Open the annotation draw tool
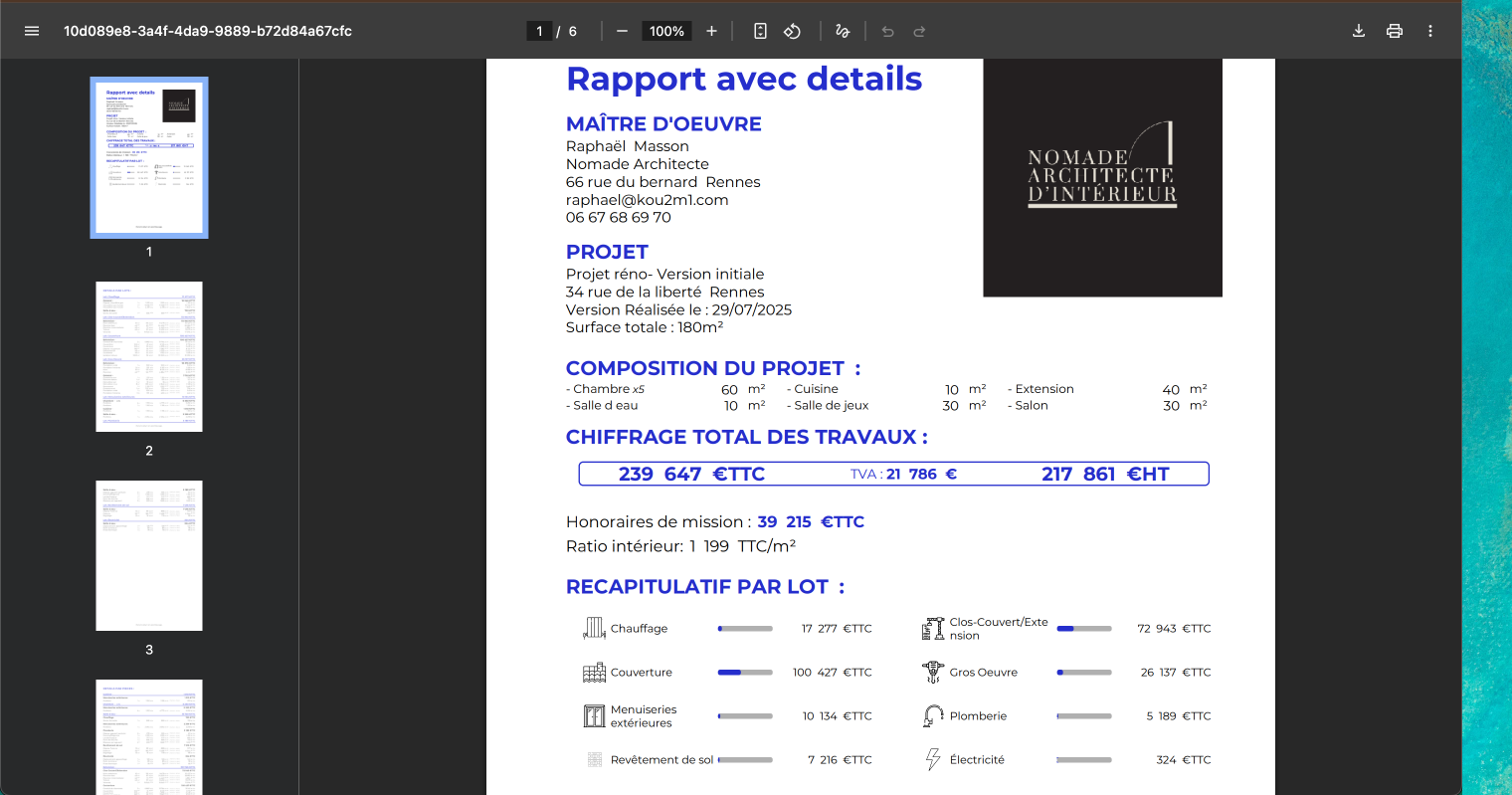 [x=843, y=31]
